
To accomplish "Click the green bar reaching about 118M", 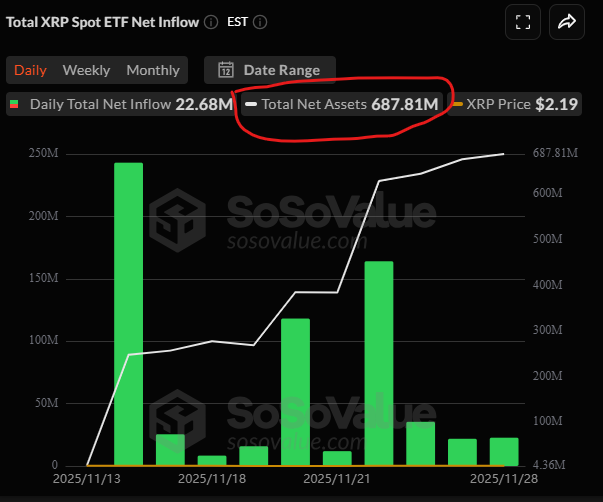I will coord(295,392).
